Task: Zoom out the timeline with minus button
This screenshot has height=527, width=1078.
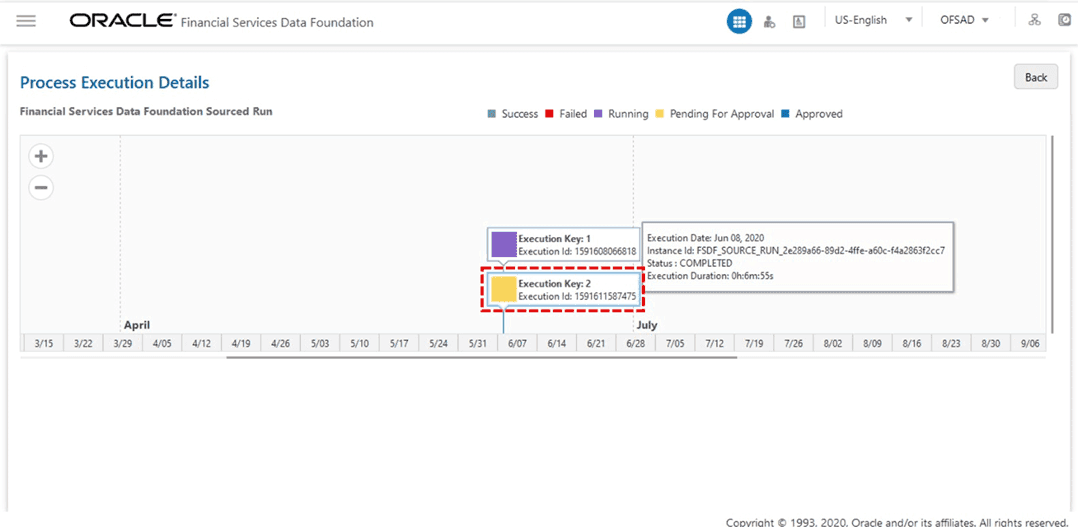Action: (x=41, y=187)
